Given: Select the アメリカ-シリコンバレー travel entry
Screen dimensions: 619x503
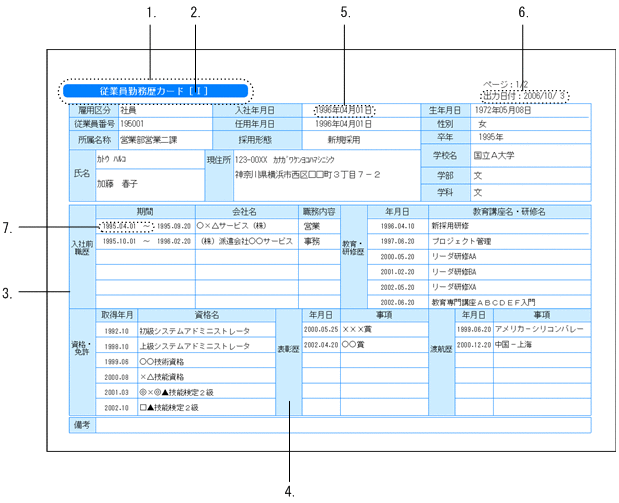Looking at the screenshot, I should click(539, 329).
